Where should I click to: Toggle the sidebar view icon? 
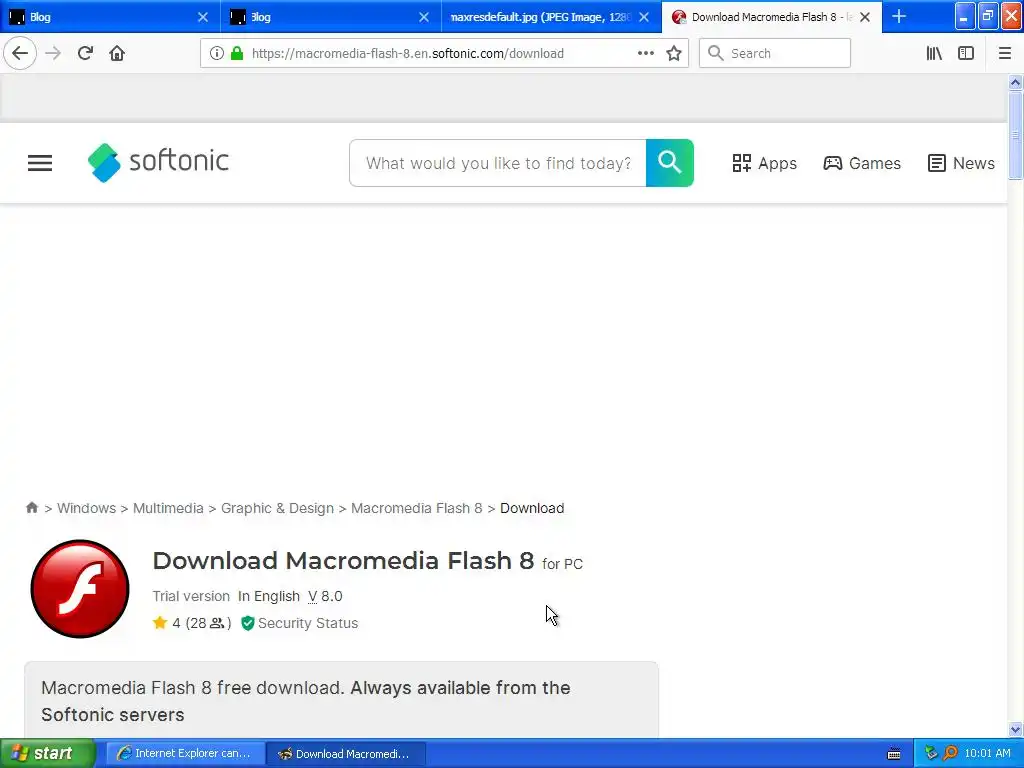click(x=966, y=54)
